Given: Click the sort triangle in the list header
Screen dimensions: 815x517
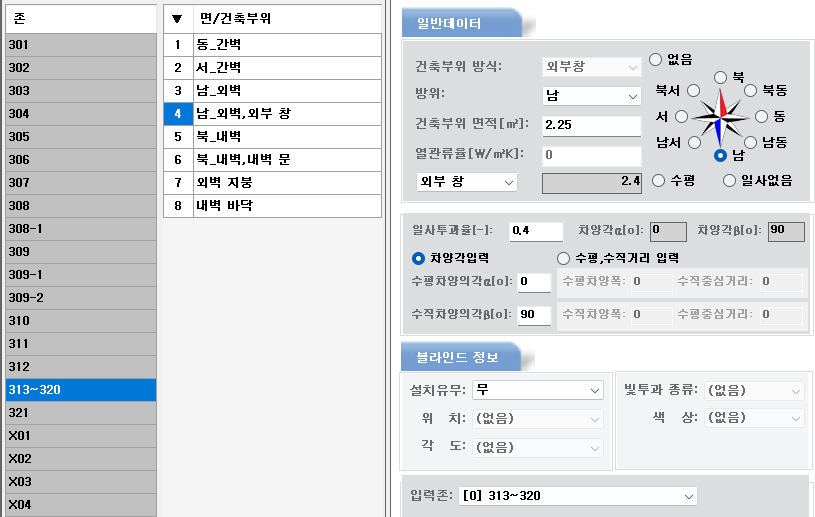Looking at the screenshot, I should click(x=177, y=19).
